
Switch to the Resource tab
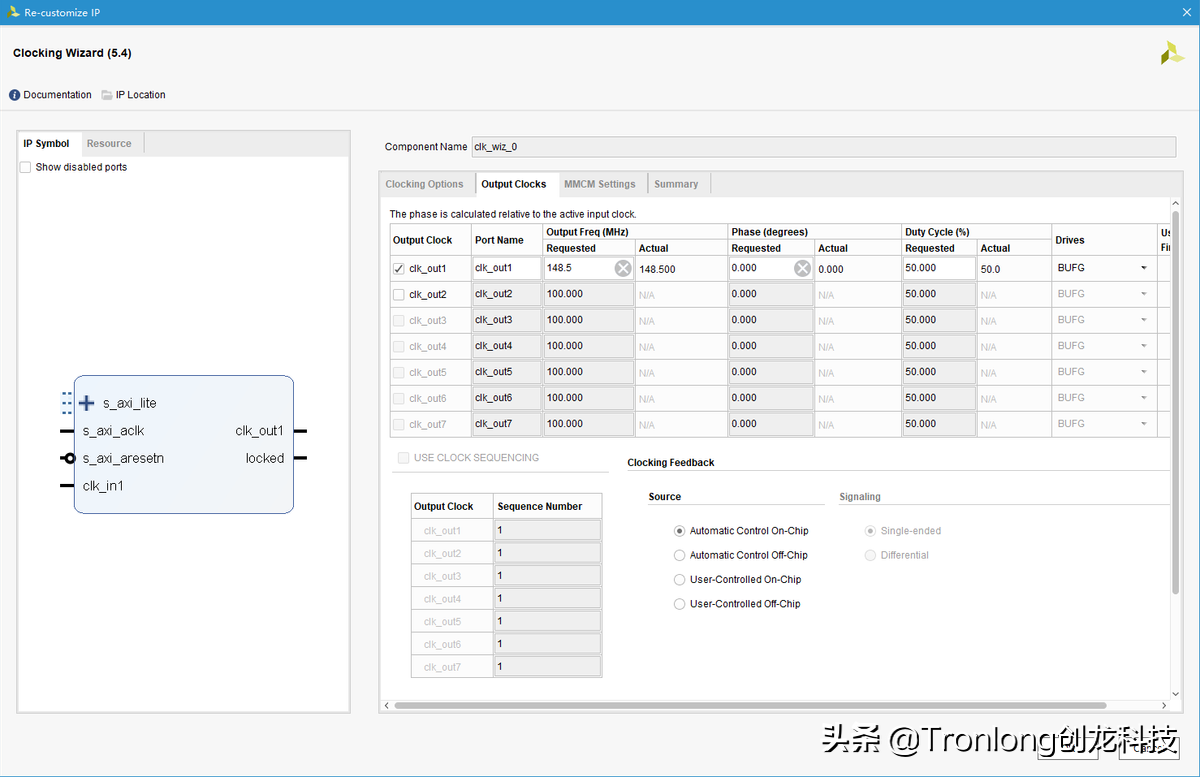point(109,143)
